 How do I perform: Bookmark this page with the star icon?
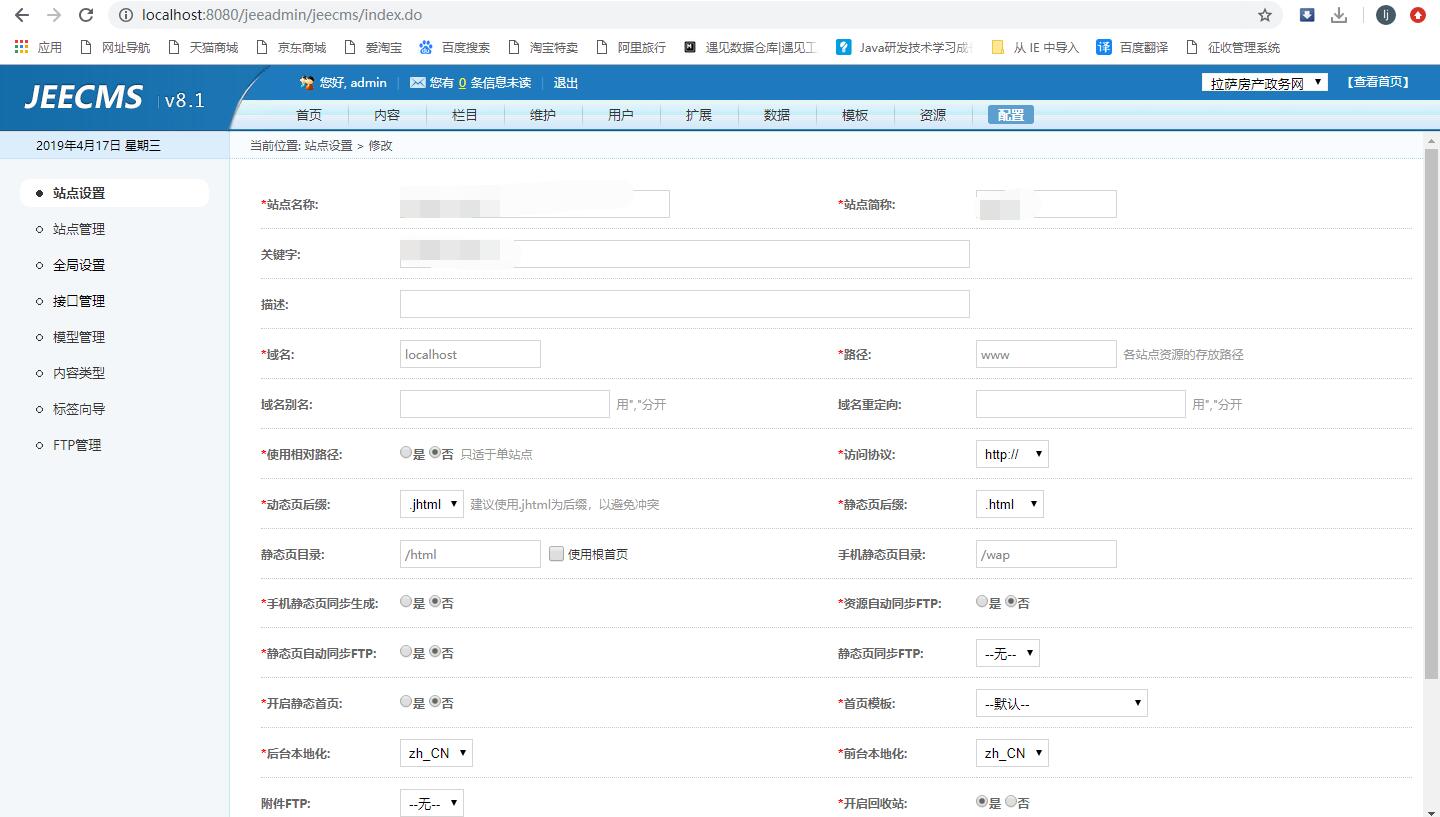point(1265,15)
